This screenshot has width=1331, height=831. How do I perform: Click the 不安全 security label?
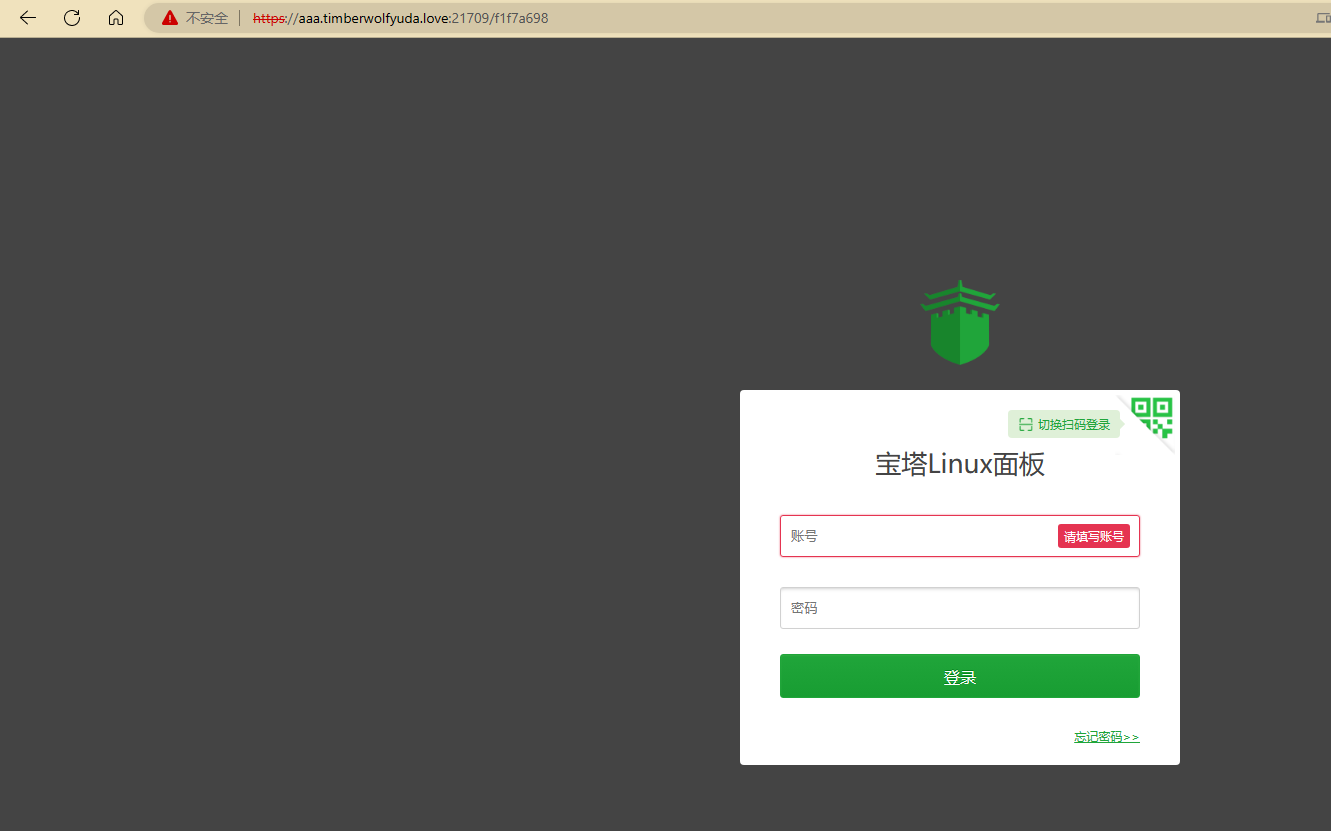[207, 18]
